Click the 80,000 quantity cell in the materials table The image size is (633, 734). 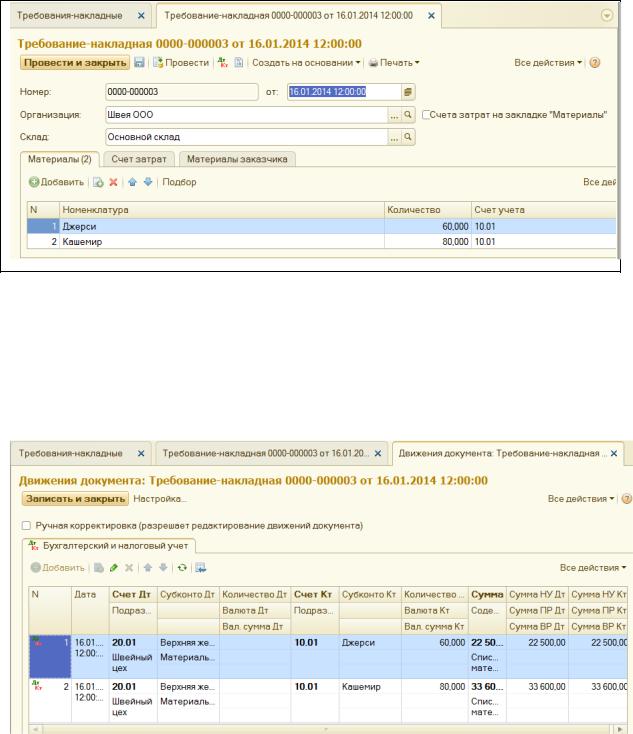[427, 242]
